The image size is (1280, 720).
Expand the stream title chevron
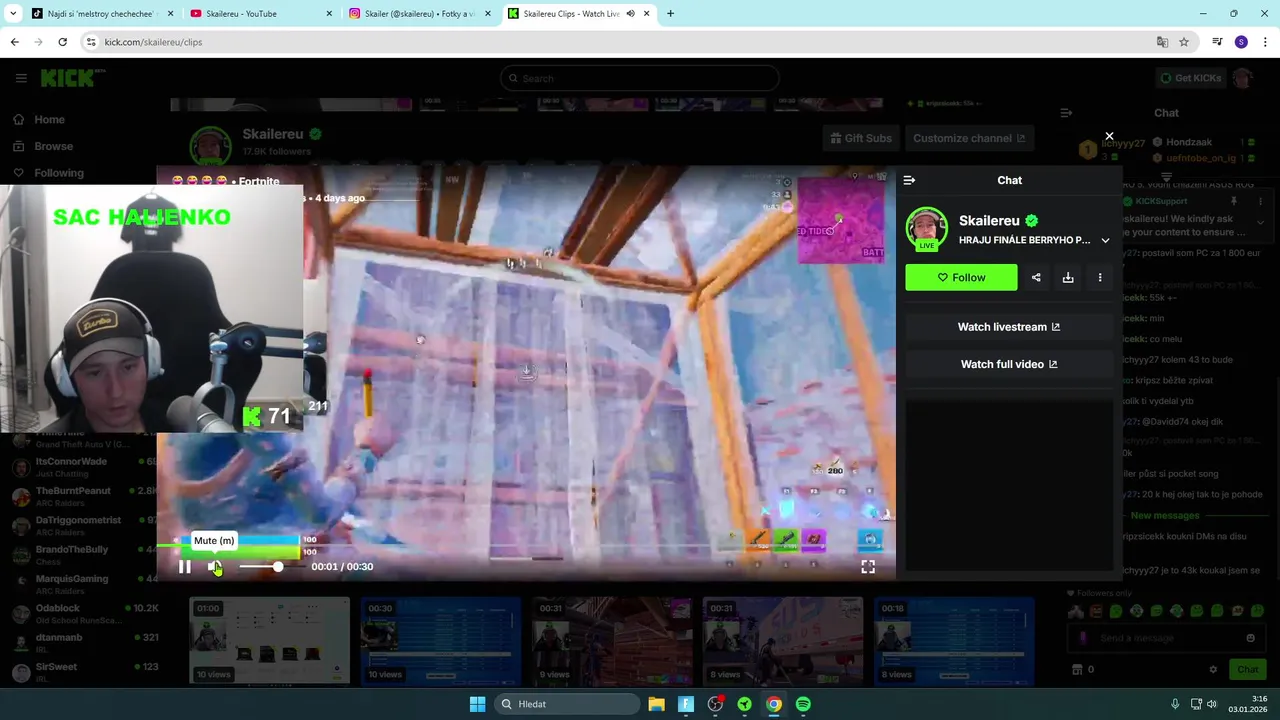click(1105, 240)
